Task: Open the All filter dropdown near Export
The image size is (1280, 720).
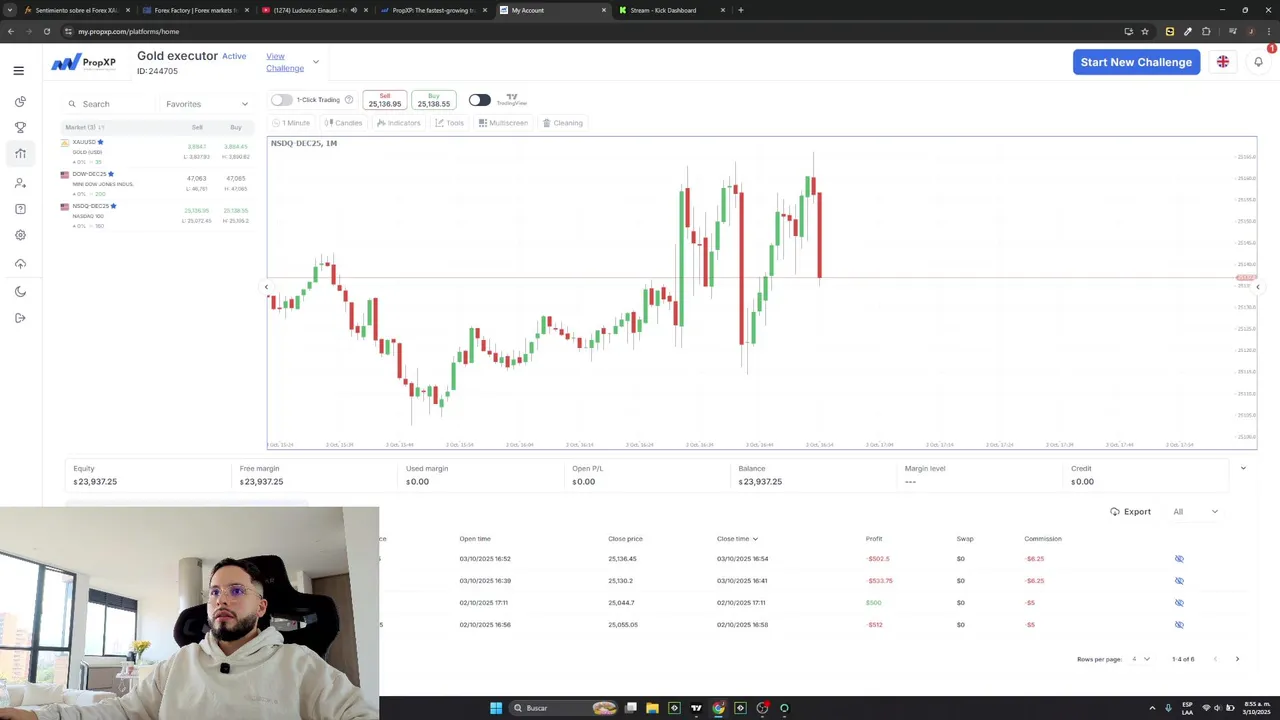Action: pos(1196,512)
